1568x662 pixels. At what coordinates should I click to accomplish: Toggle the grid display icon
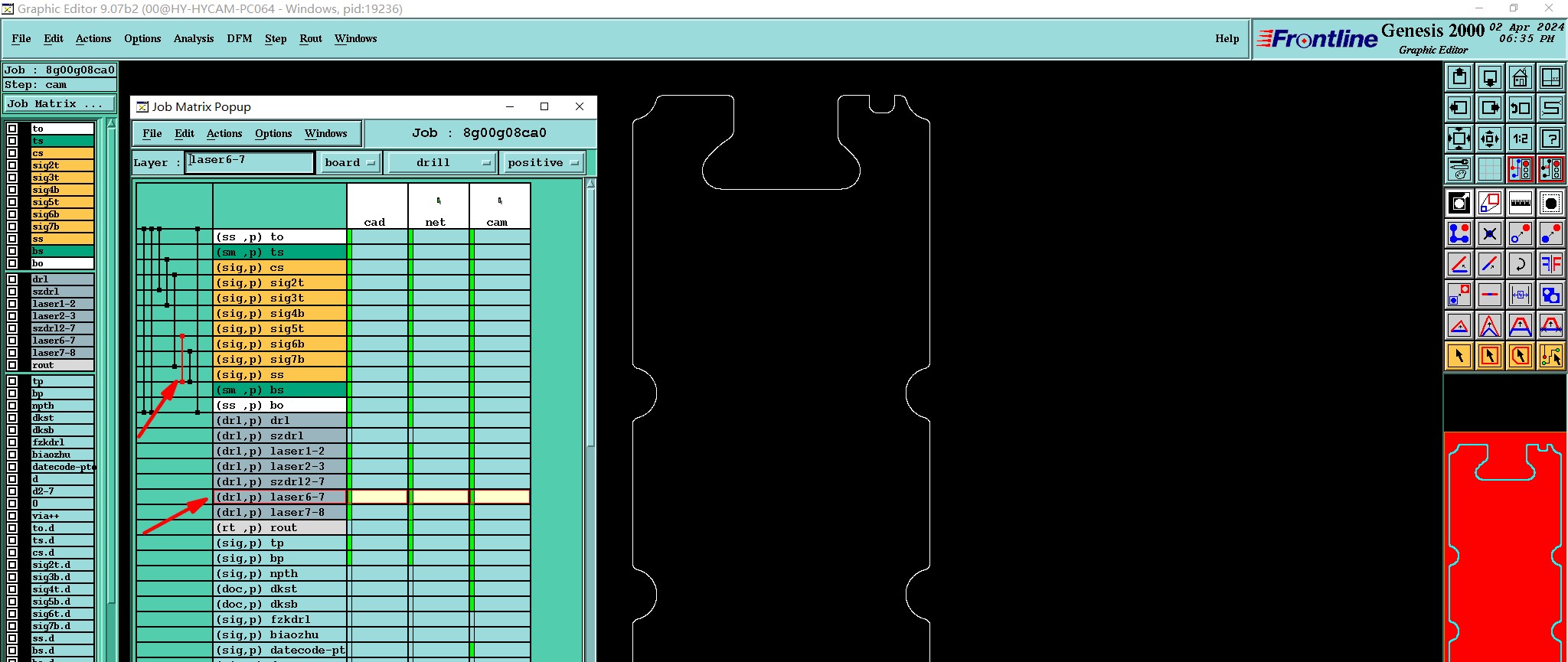pos(1490,168)
